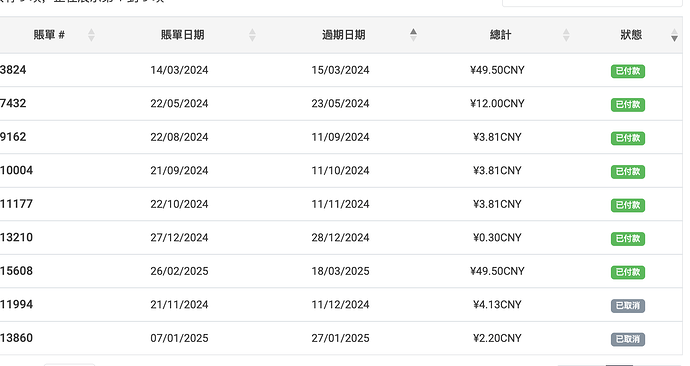Click total ¥3.81CNY of invoice 9162
690x366 pixels.
(x=497, y=137)
